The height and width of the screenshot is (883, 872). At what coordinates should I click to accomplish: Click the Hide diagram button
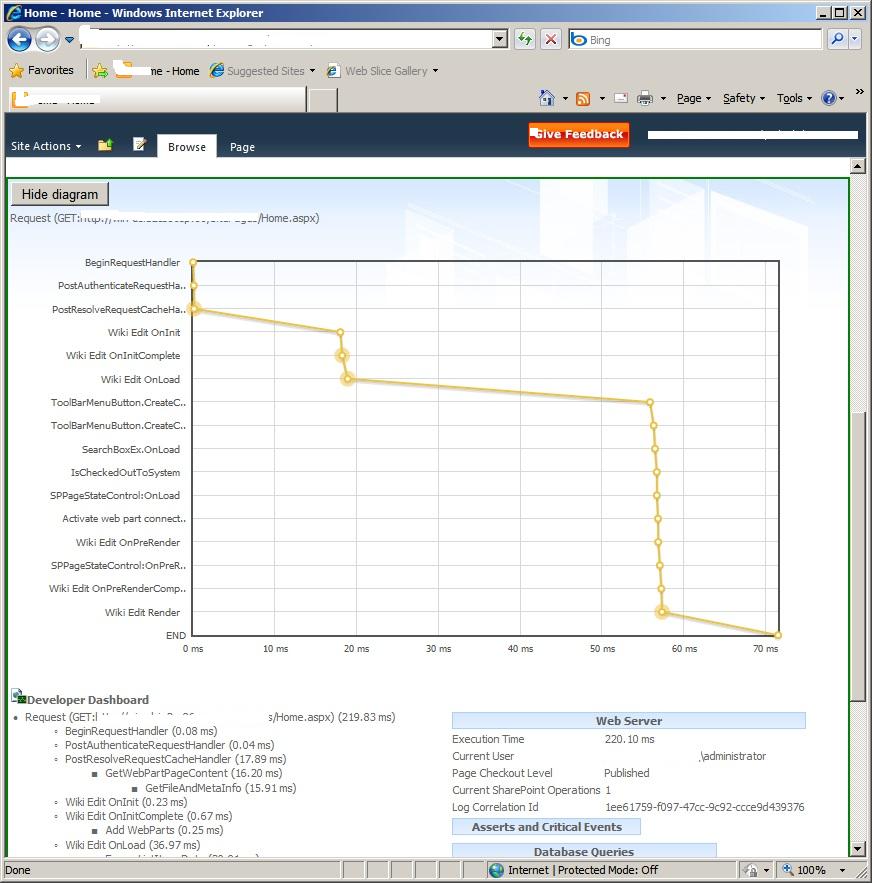tap(60, 194)
